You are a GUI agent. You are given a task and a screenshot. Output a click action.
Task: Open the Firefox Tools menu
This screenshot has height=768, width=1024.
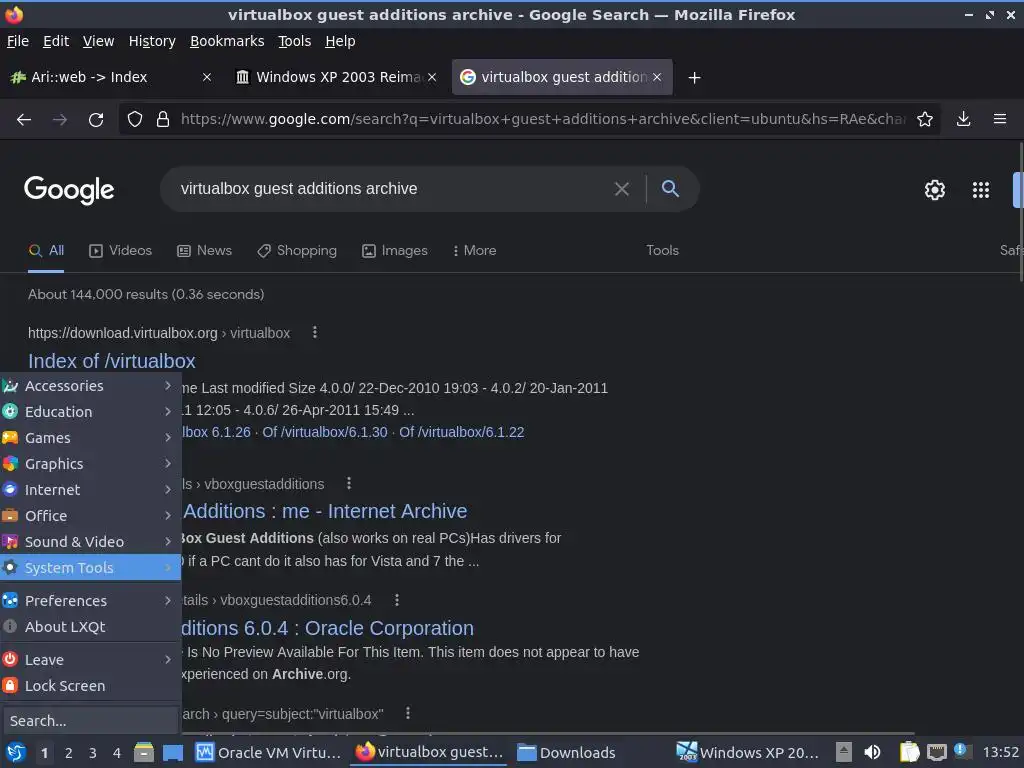[x=295, y=41]
